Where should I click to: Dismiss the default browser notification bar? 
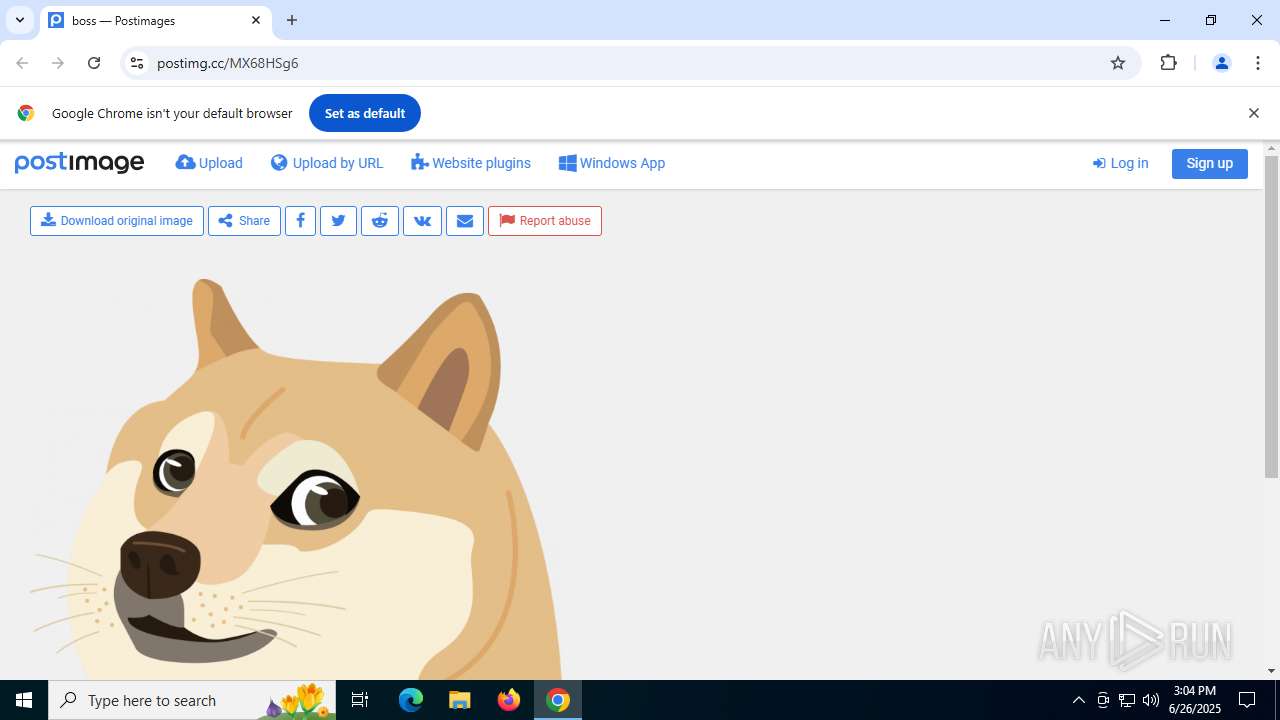1253,113
